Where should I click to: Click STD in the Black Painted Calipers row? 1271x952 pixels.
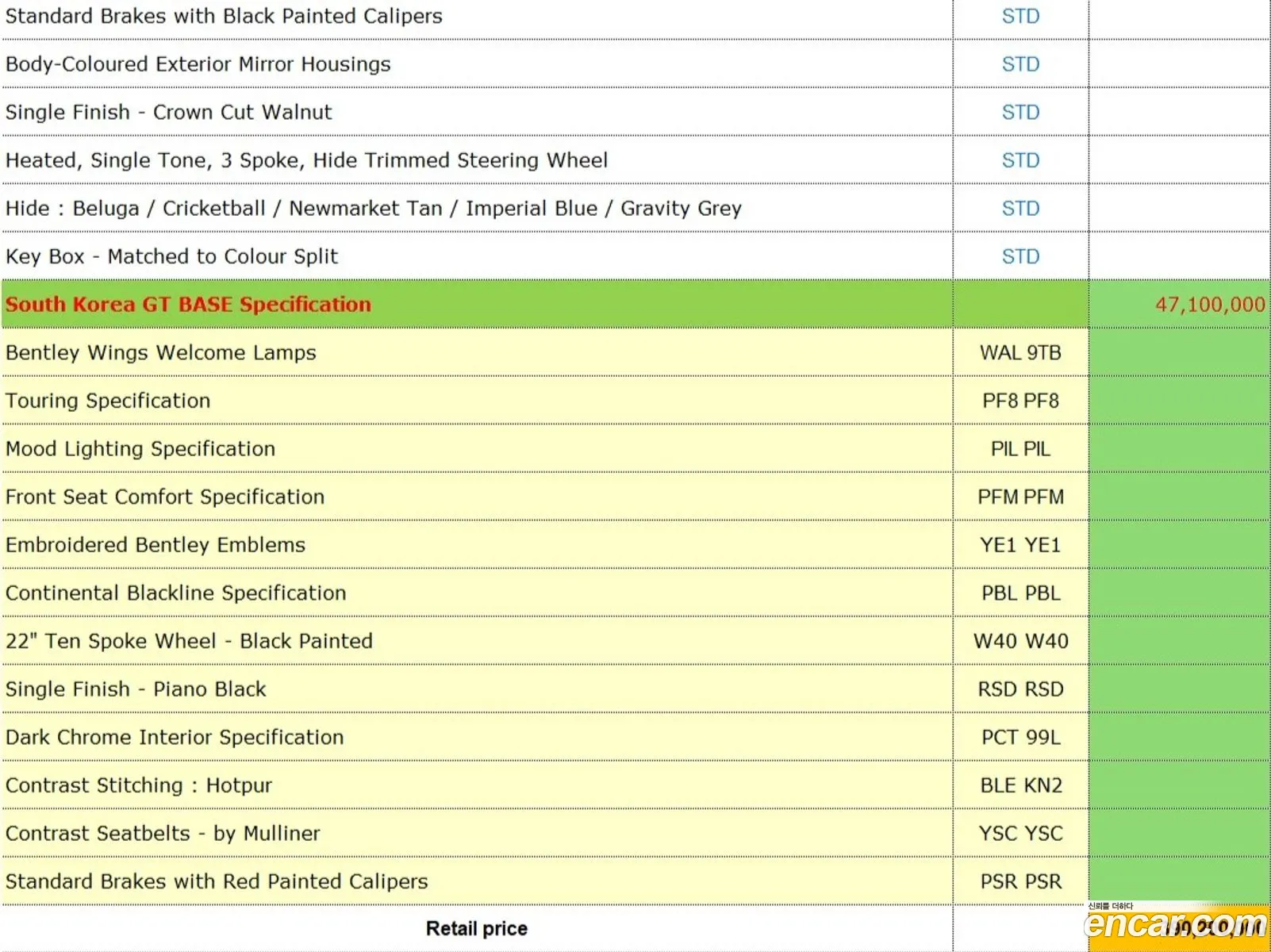coord(1020,16)
